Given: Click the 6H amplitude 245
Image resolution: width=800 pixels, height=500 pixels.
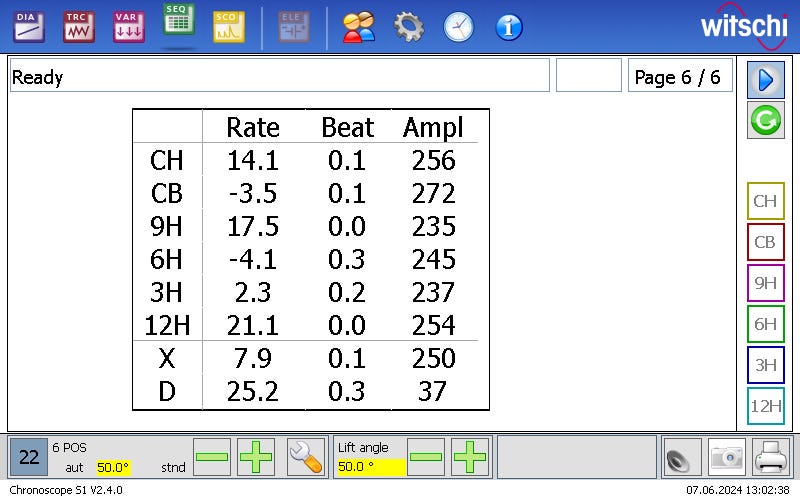Looking at the screenshot, I should [433, 259].
